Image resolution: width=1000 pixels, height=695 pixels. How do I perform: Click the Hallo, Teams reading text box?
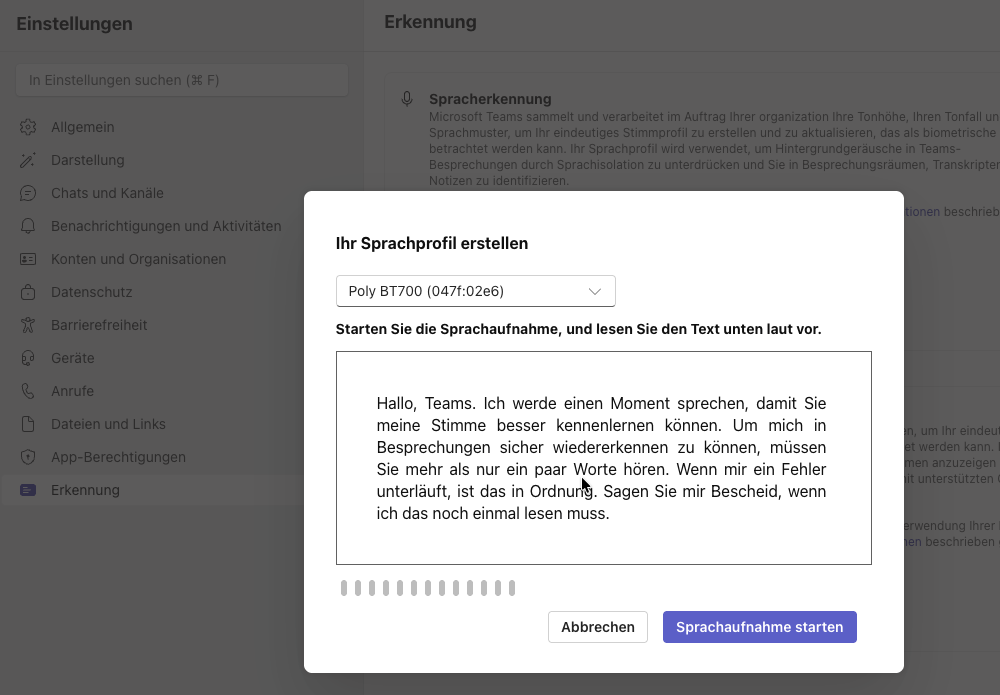604,458
